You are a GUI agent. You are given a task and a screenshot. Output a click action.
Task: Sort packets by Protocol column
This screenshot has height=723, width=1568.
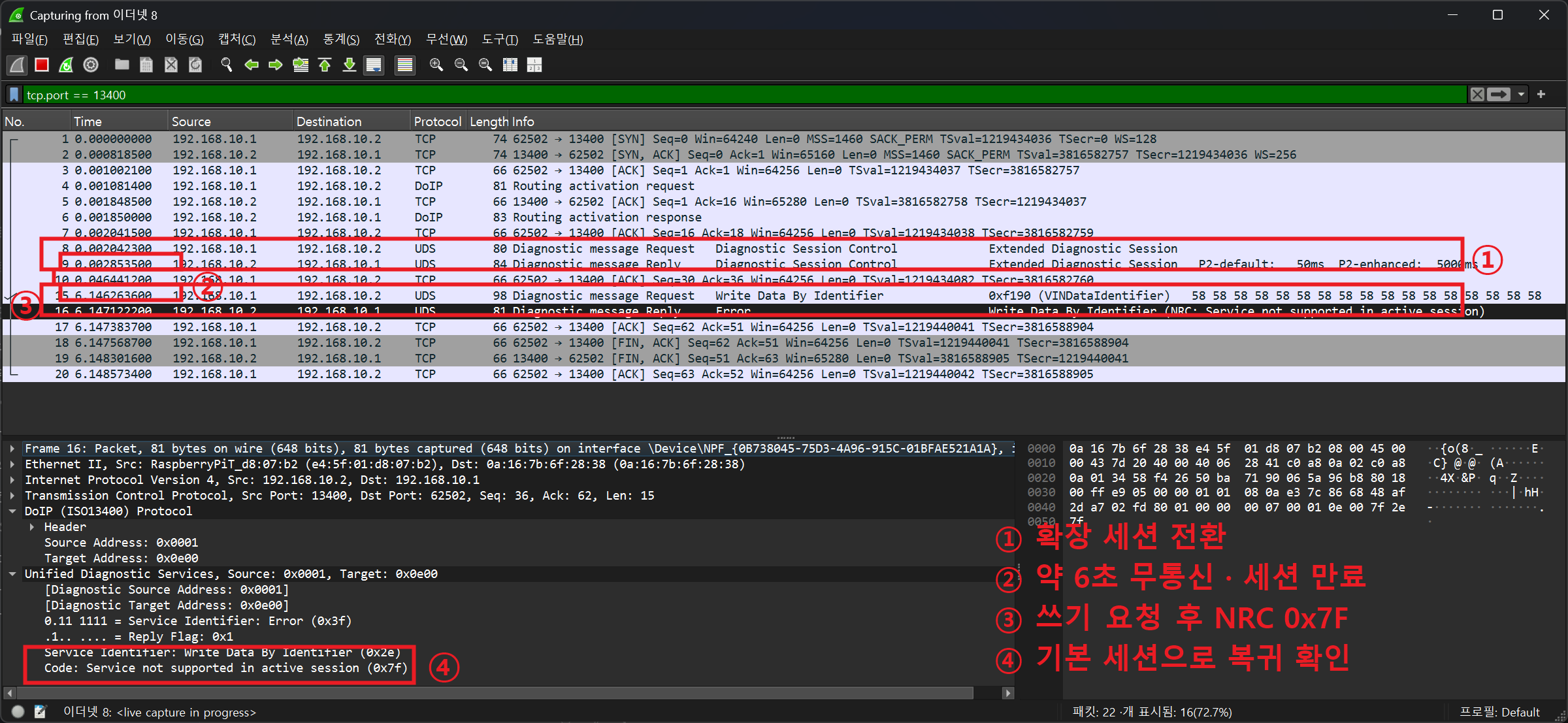tap(438, 121)
